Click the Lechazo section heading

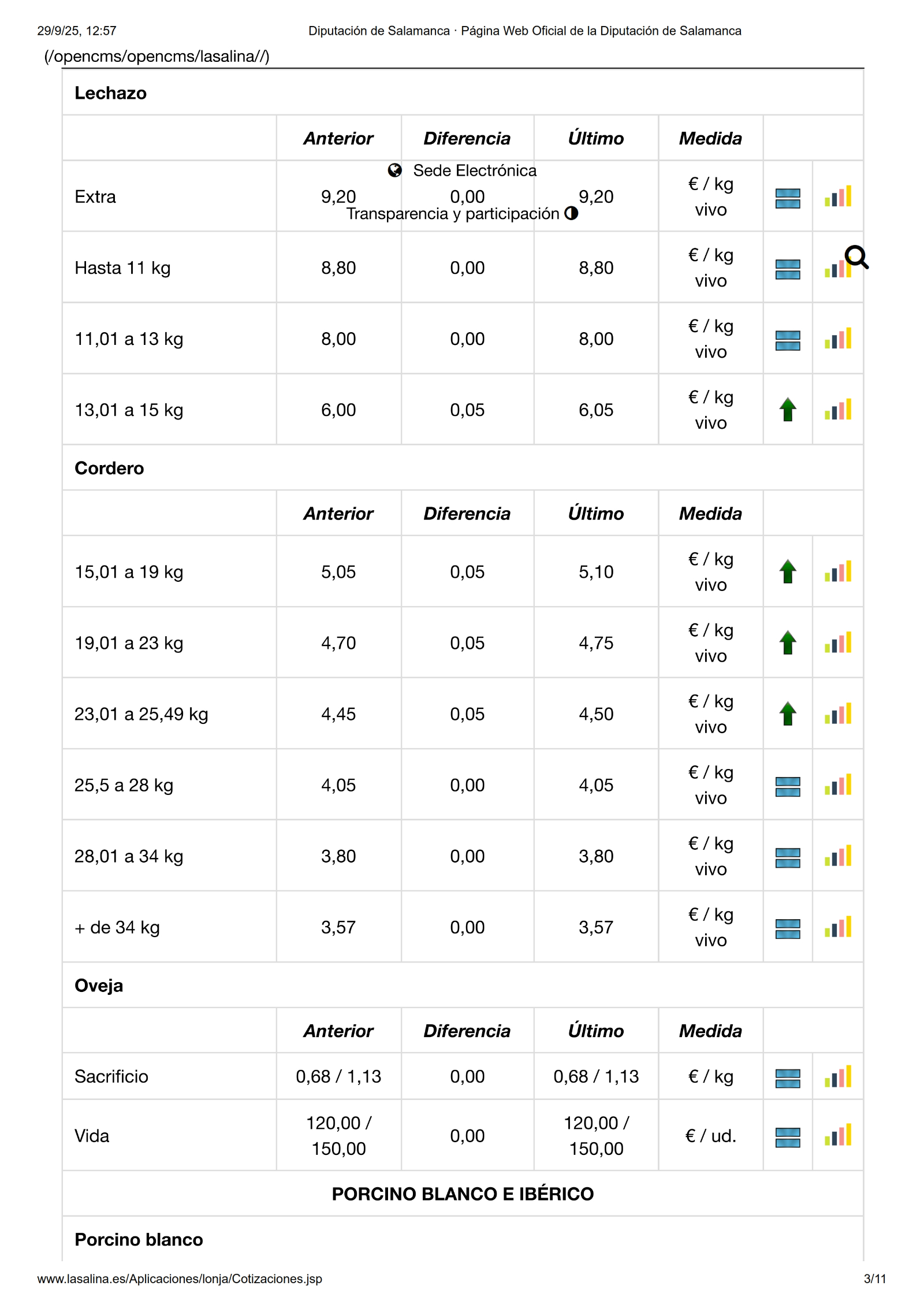110,93
